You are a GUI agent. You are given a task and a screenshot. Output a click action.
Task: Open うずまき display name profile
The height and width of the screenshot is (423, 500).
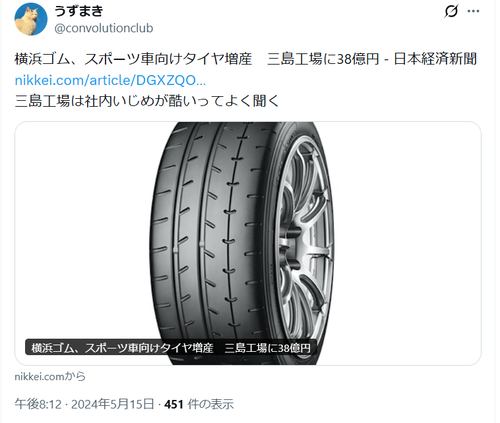(x=79, y=11)
